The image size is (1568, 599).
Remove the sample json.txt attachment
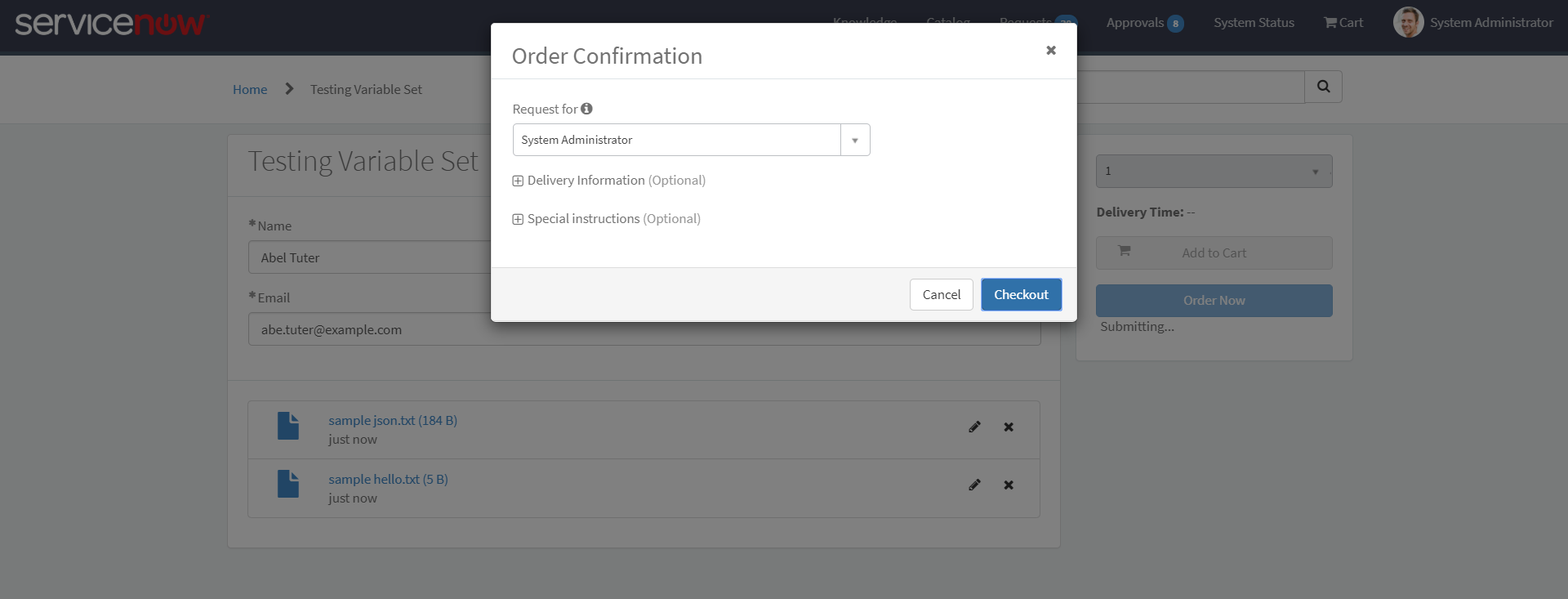[x=1009, y=427]
